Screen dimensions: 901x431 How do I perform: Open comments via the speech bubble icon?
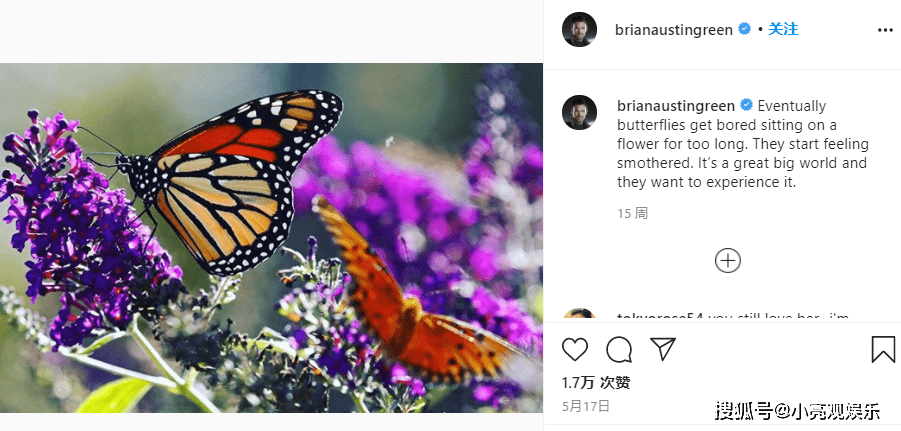[619, 349]
